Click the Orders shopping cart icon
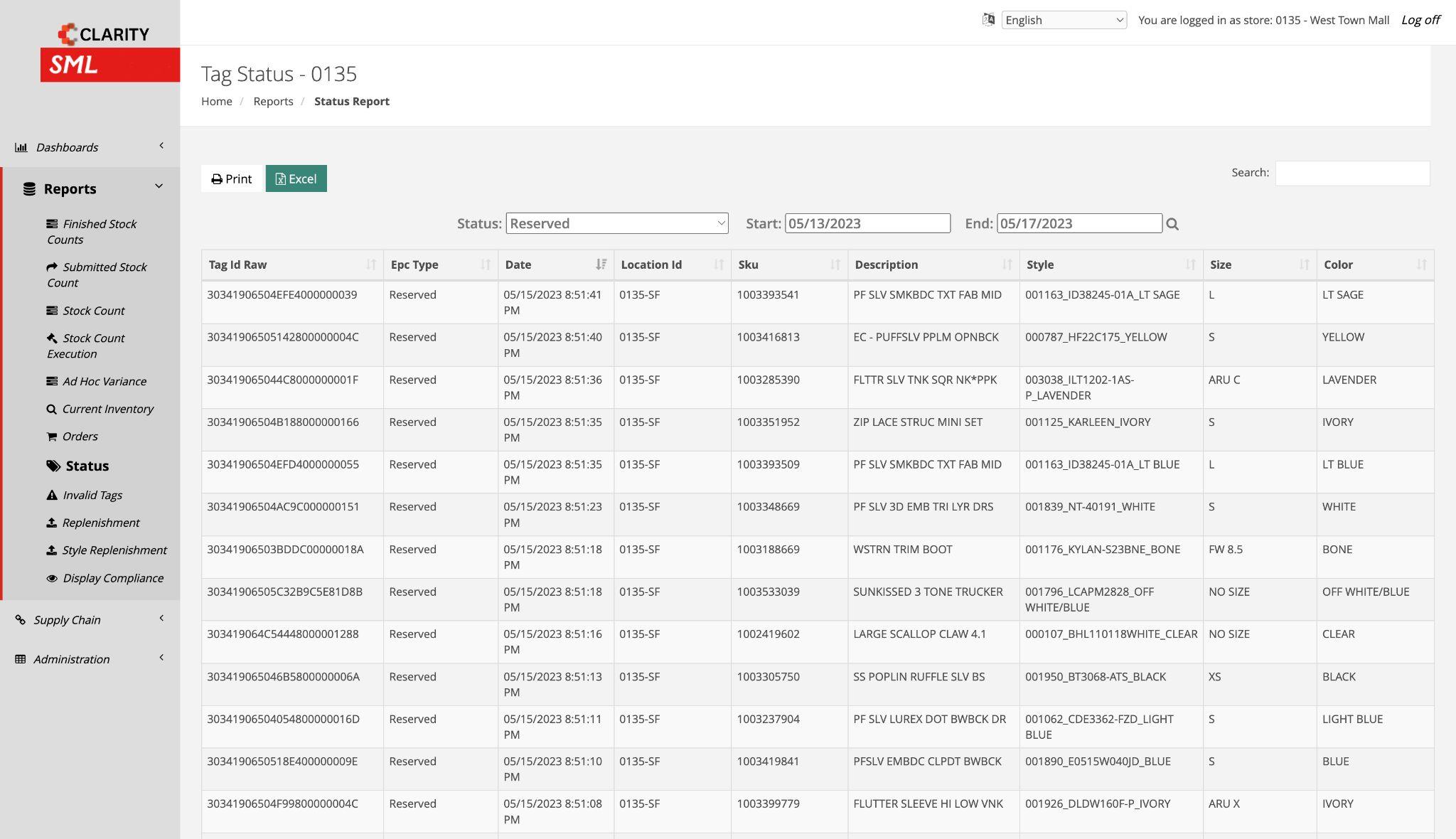 [52, 437]
